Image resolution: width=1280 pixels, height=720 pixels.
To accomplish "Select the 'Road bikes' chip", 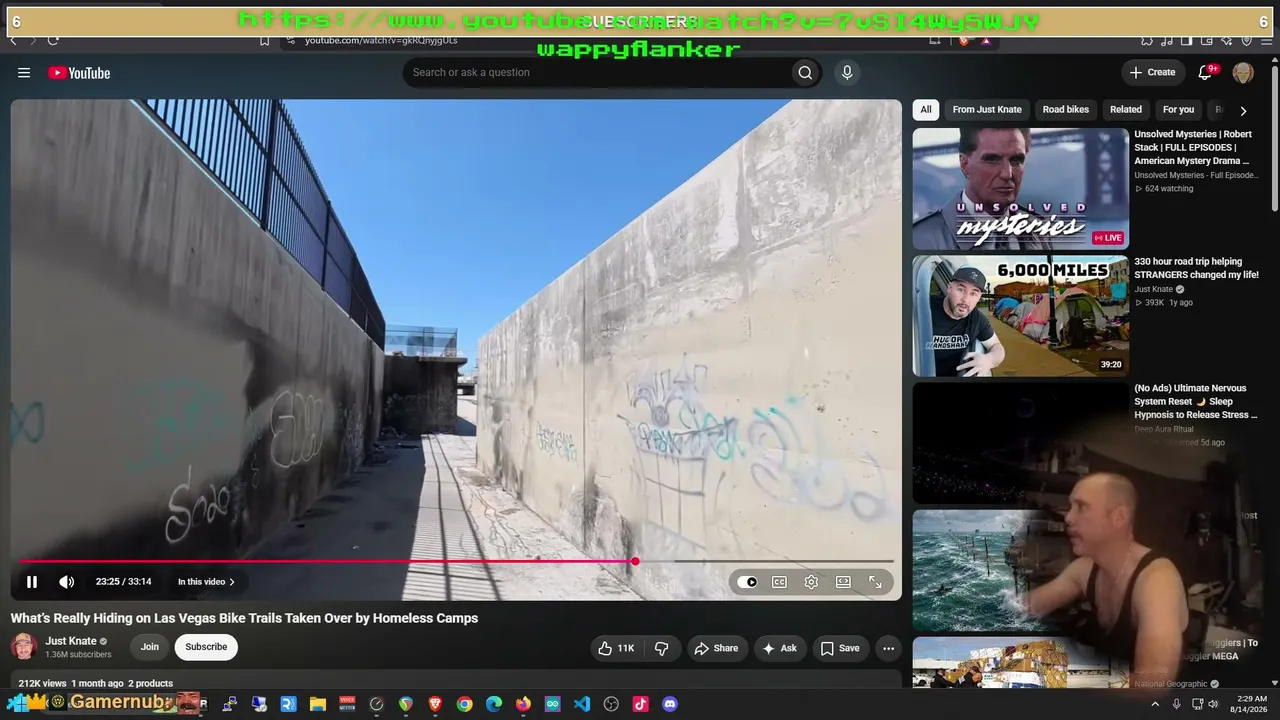I will [x=1066, y=110].
